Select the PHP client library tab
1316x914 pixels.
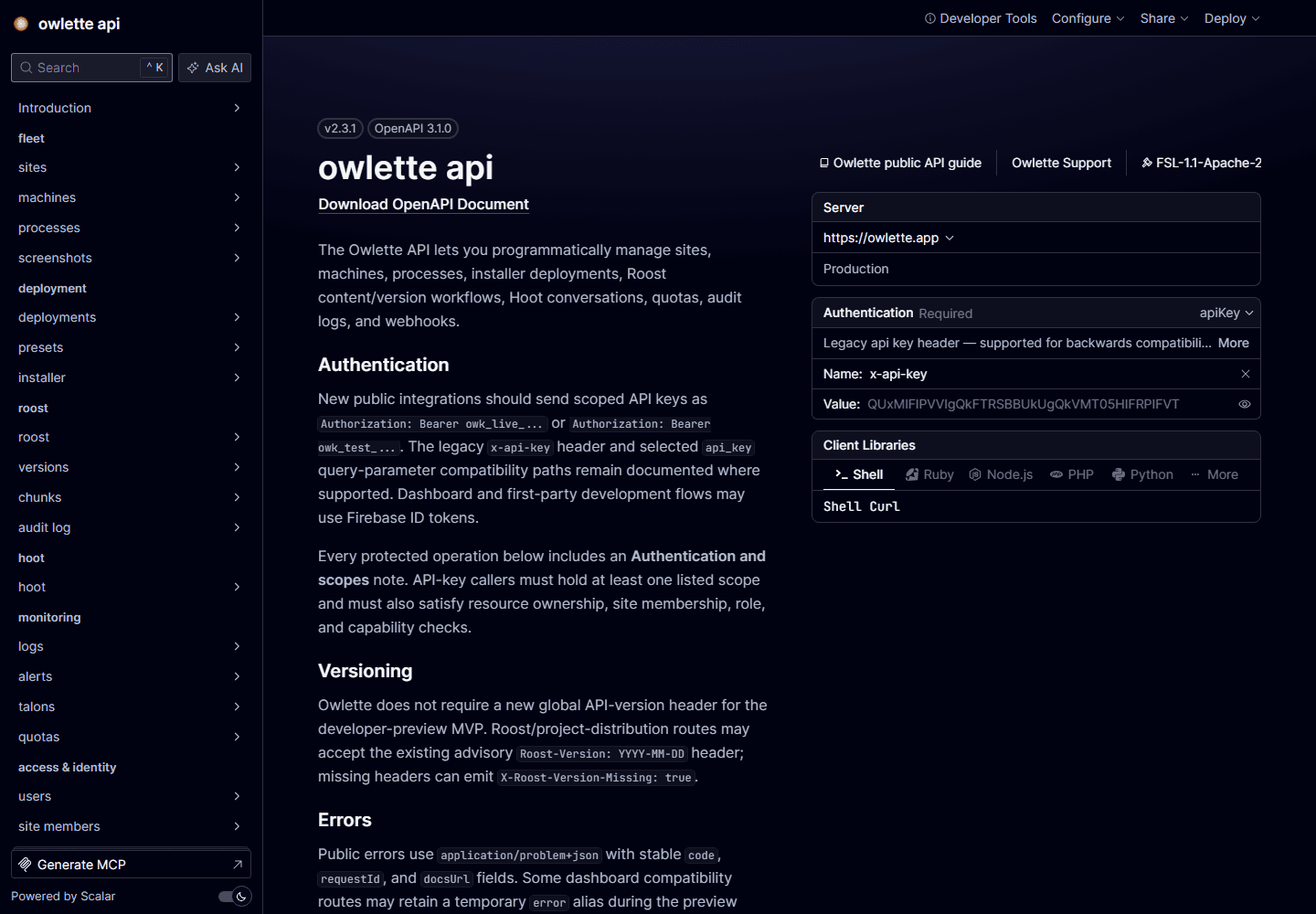(1072, 474)
